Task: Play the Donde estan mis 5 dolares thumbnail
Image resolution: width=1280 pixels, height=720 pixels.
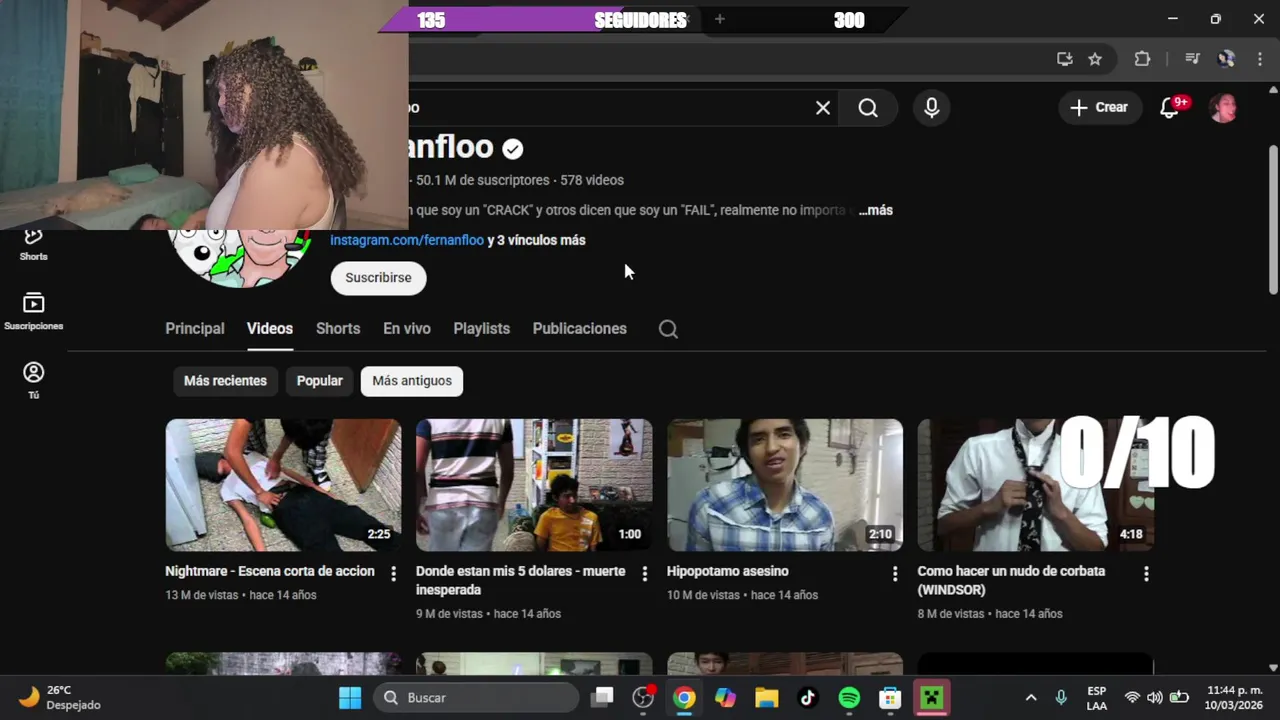Action: point(534,485)
